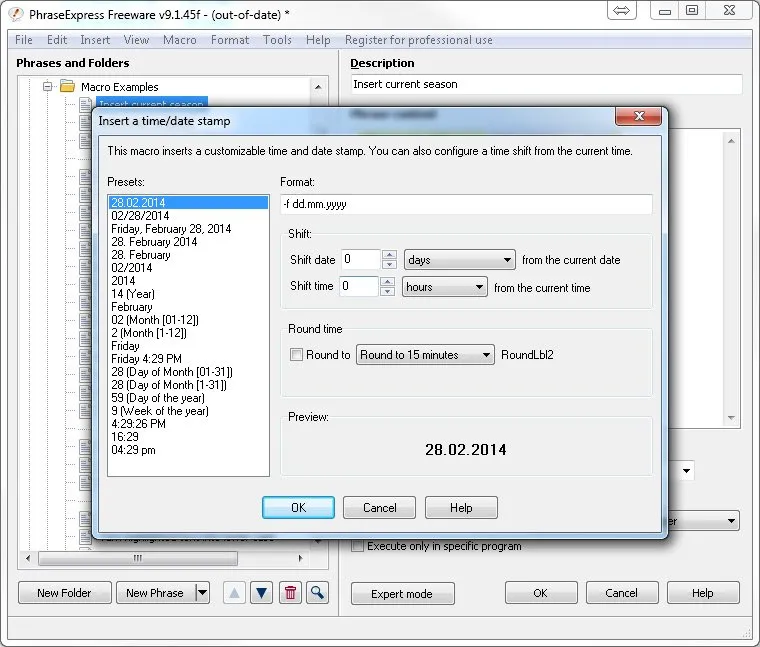Open the Edit menu
The height and width of the screenshot is (647, 760).
tap(57, 40)
